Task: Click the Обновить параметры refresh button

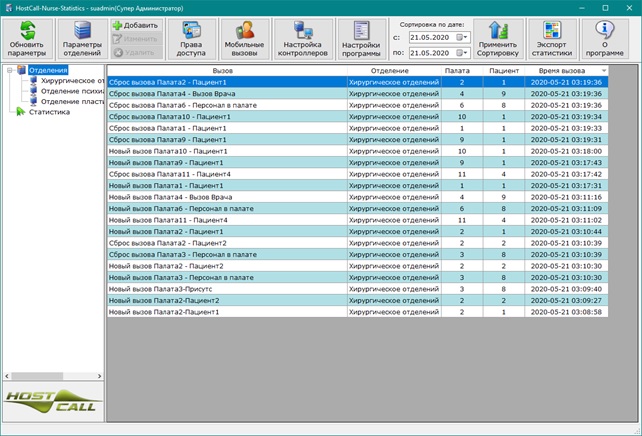Action: pos(27,40)
